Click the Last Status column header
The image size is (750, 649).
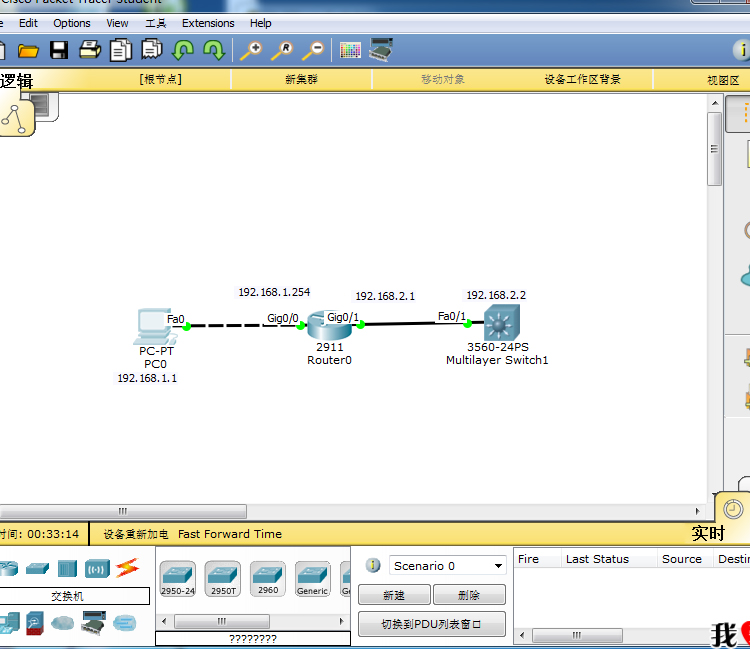(597, 559)
